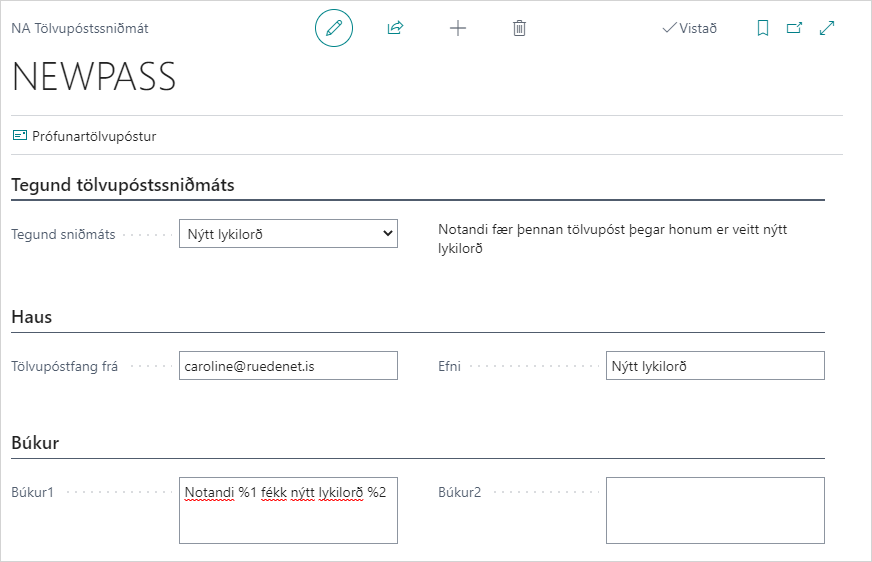Create a new record with plus icon

(x=458, y=28)
